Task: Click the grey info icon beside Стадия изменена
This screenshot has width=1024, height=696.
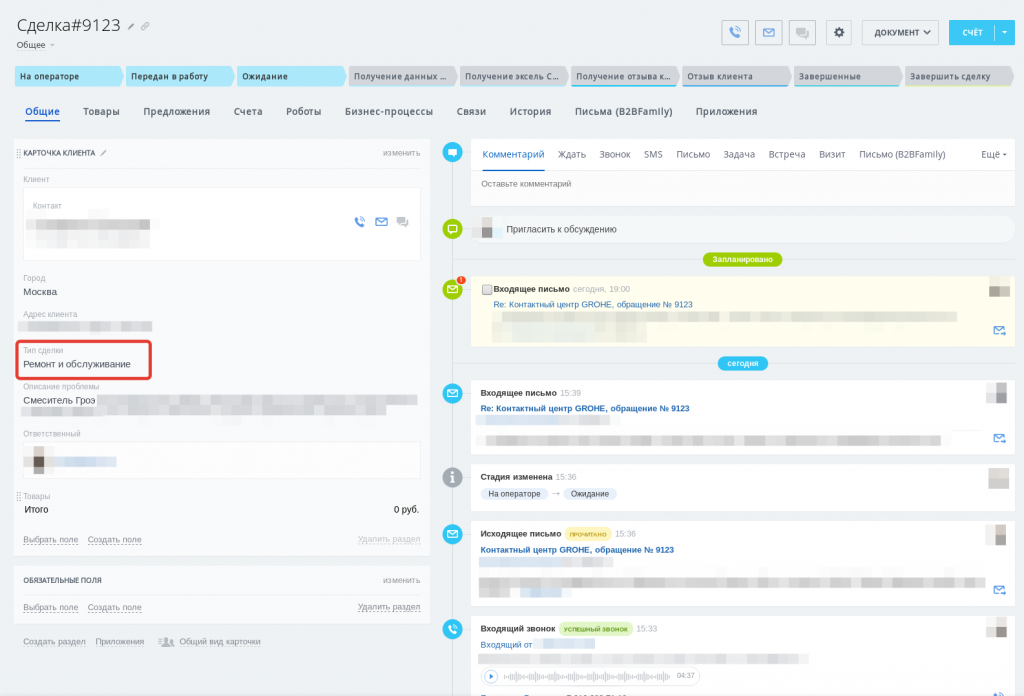Action: pyautogui.click(x=452, y=477)
